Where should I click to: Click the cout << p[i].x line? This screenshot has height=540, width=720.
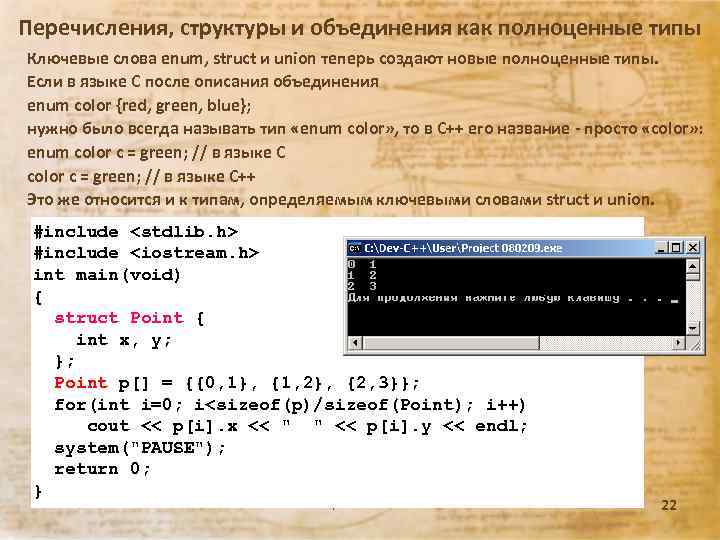point(307,426)
